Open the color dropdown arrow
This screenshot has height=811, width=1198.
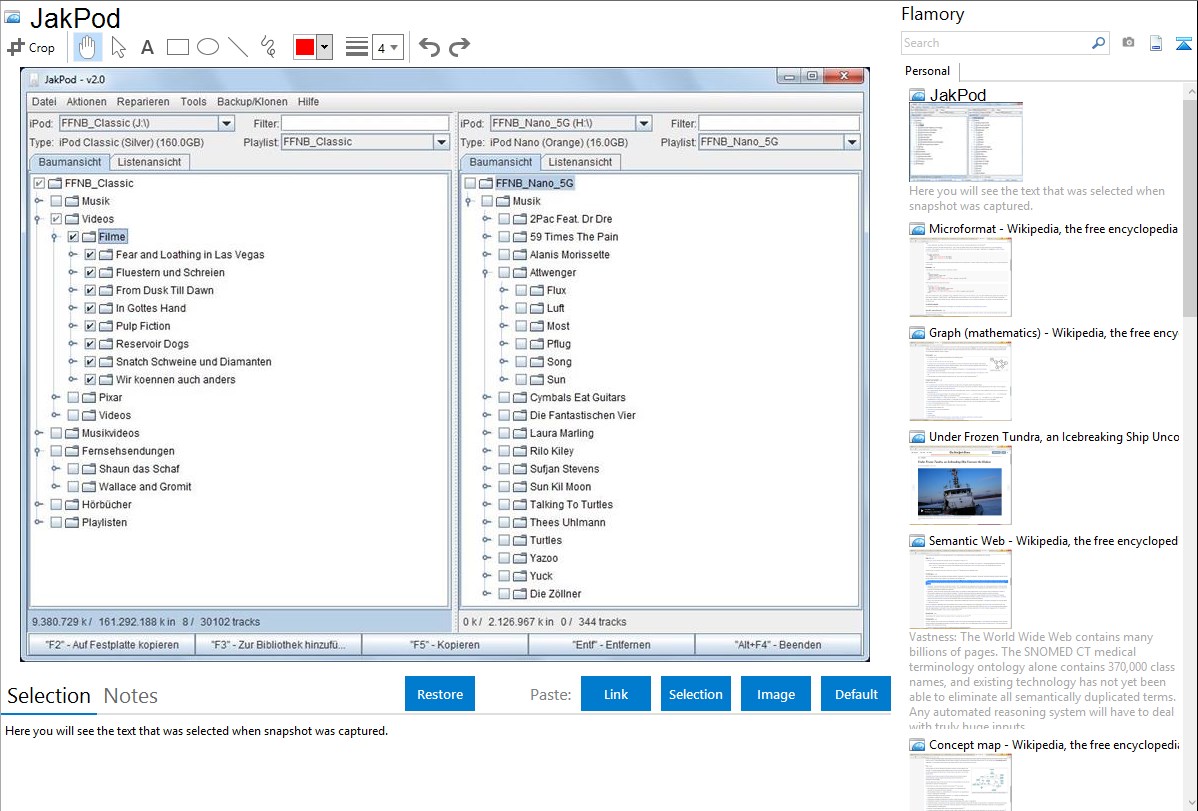[324, 47]
